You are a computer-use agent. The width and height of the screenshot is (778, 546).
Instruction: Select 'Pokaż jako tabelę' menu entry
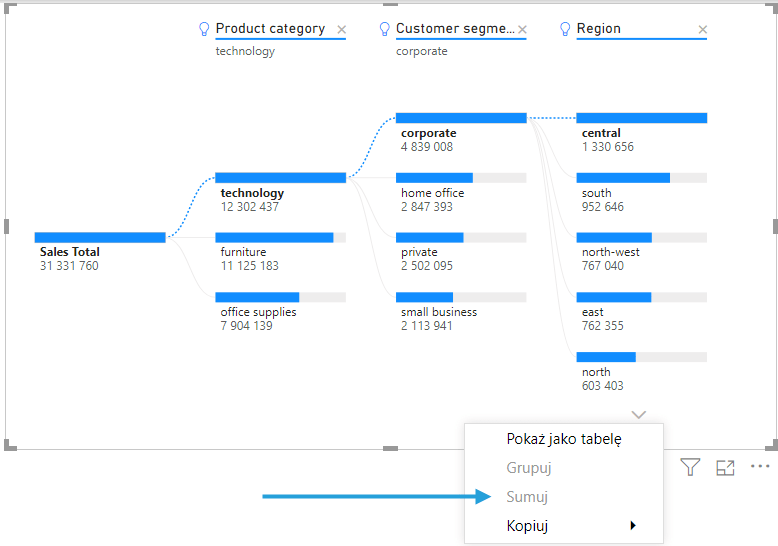click(564, 438)
